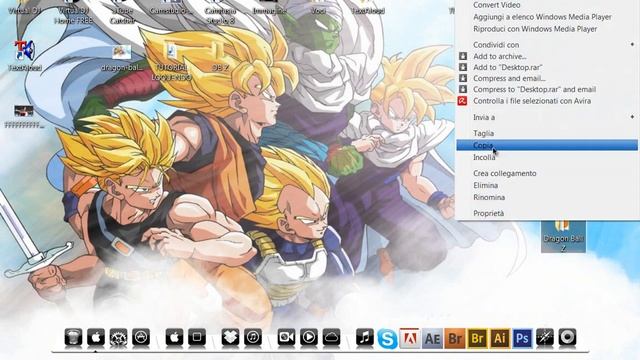This screenshot has height=360, width=640.
Task: Choose Crea collegamento
Action: click(x=504, y=173)
